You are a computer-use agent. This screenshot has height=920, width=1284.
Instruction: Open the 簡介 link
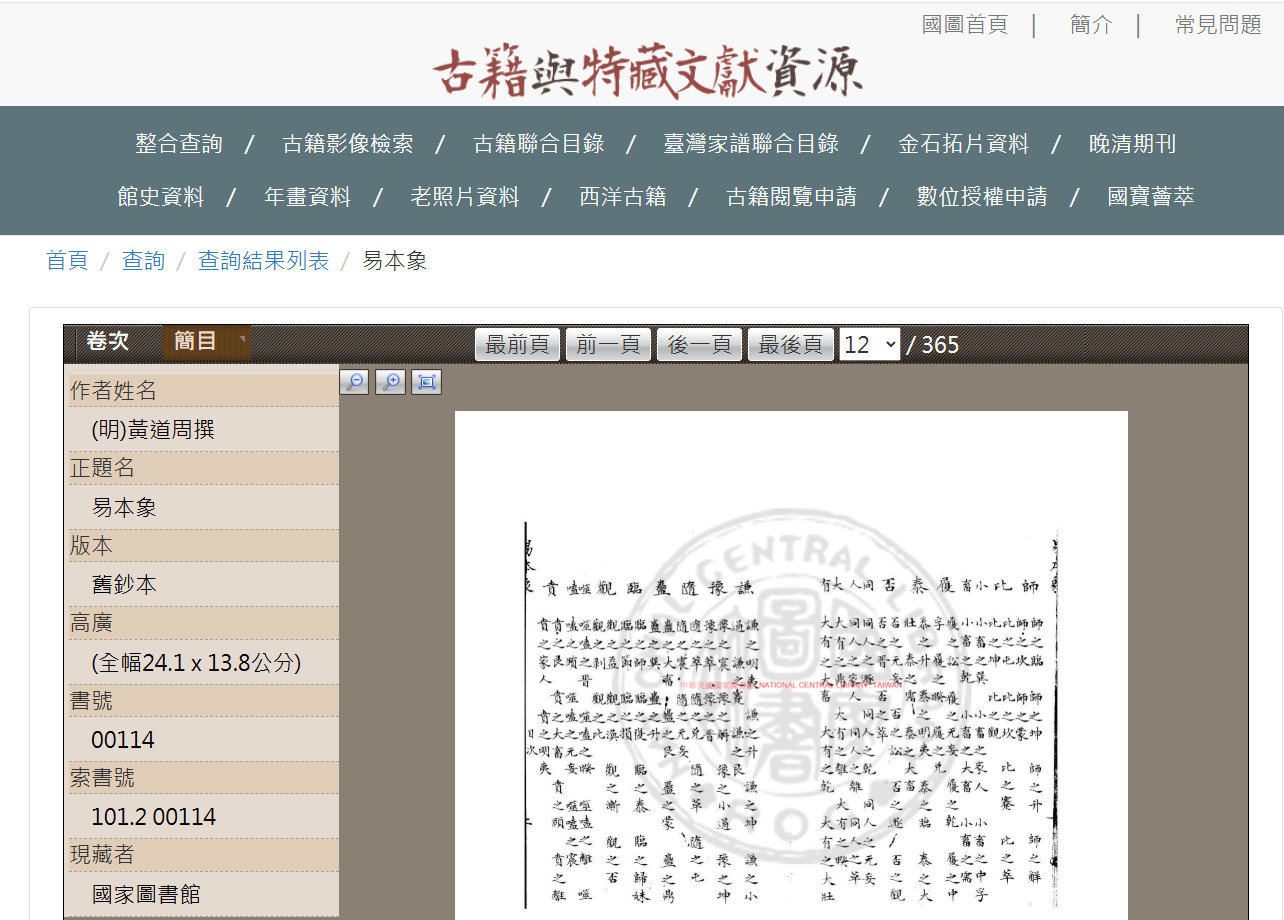pos(1091,25)
